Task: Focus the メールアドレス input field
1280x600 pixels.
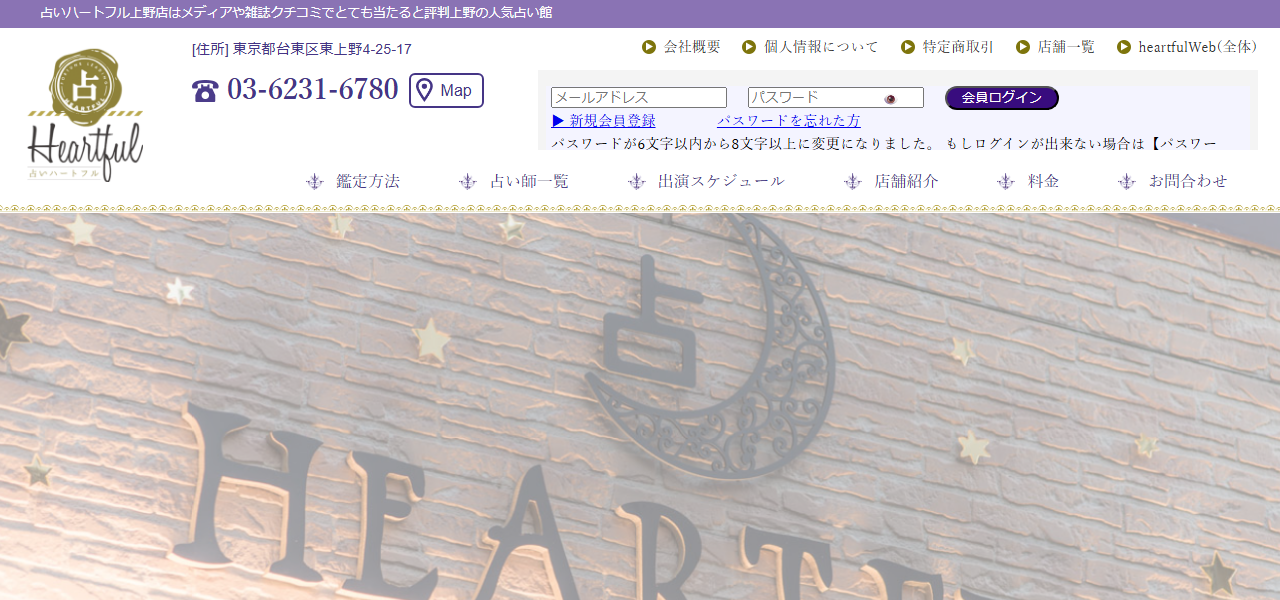Action: pos(639,98)
